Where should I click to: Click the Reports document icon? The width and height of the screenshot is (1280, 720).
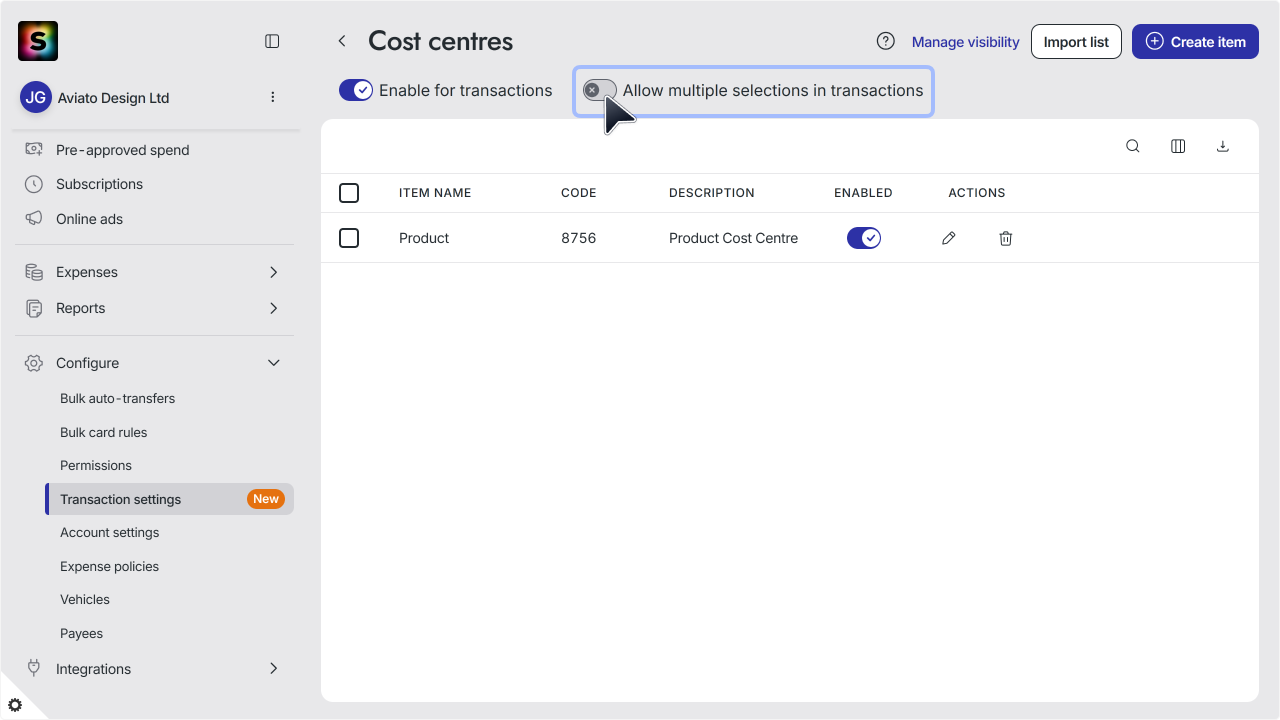(x=34, y=308)
